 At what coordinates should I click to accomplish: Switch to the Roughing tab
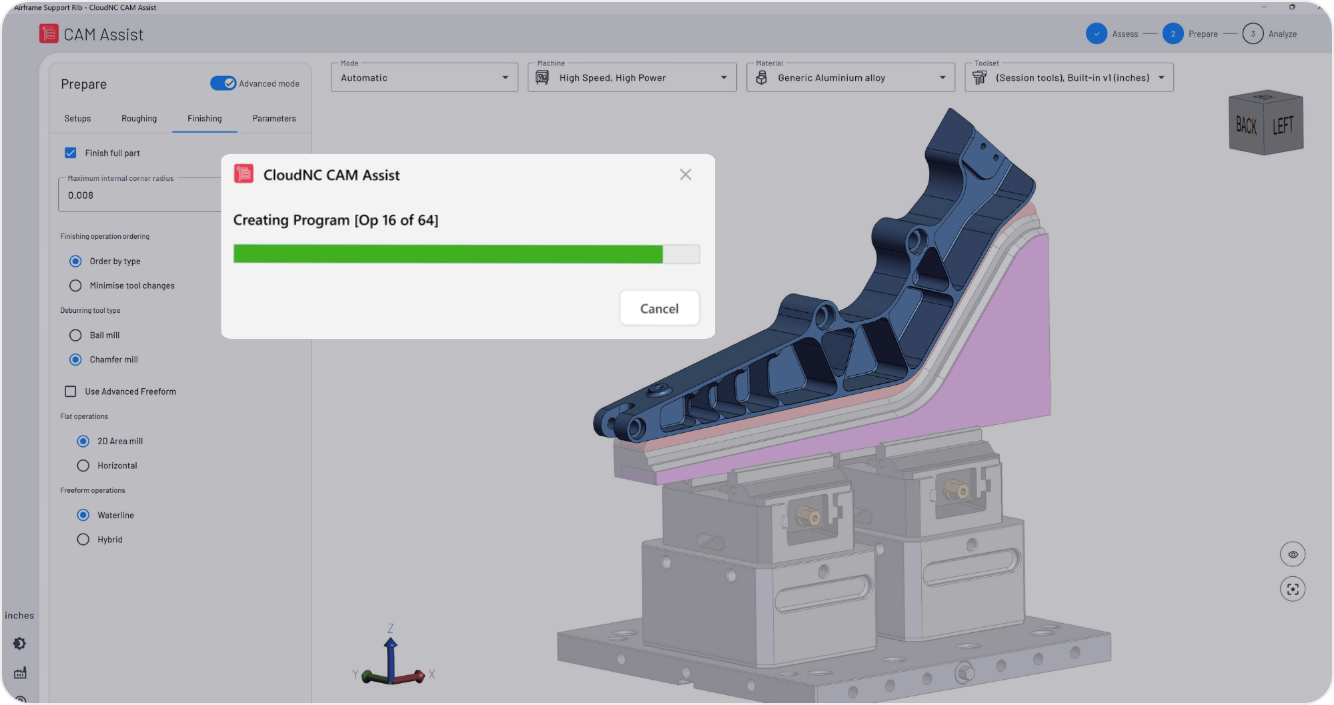(x=139, y=118)
